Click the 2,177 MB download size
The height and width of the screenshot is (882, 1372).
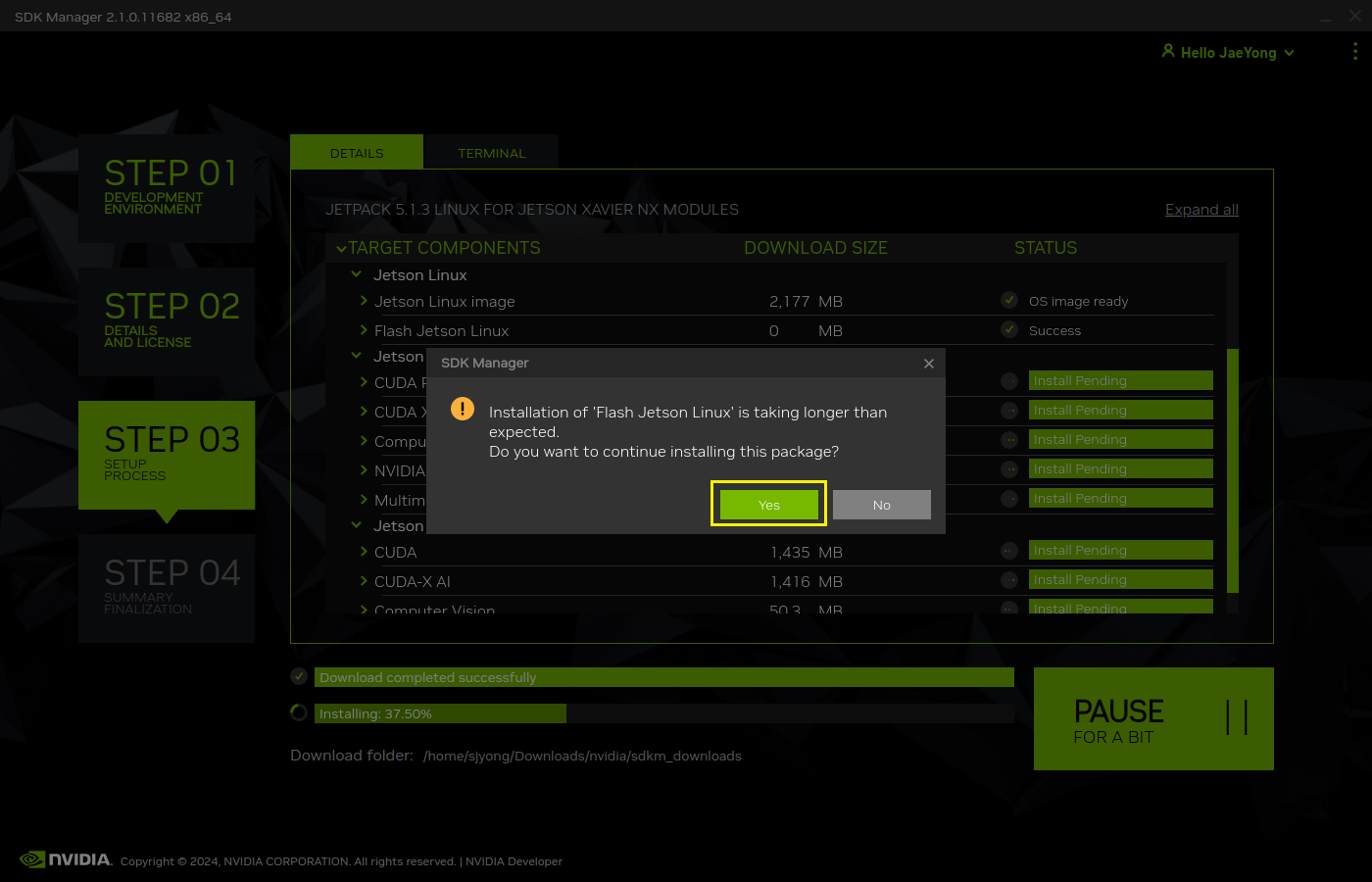point(806,301)
